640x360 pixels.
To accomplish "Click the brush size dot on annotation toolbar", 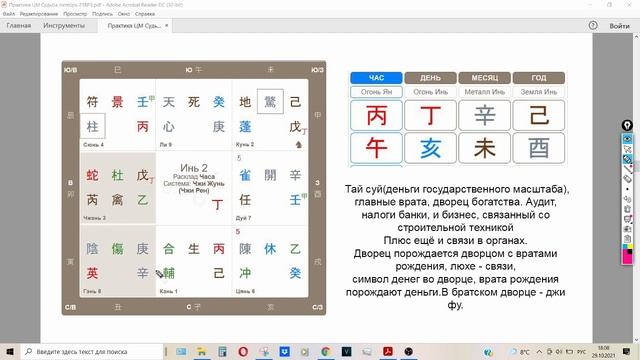I will [x=627, y=189].
